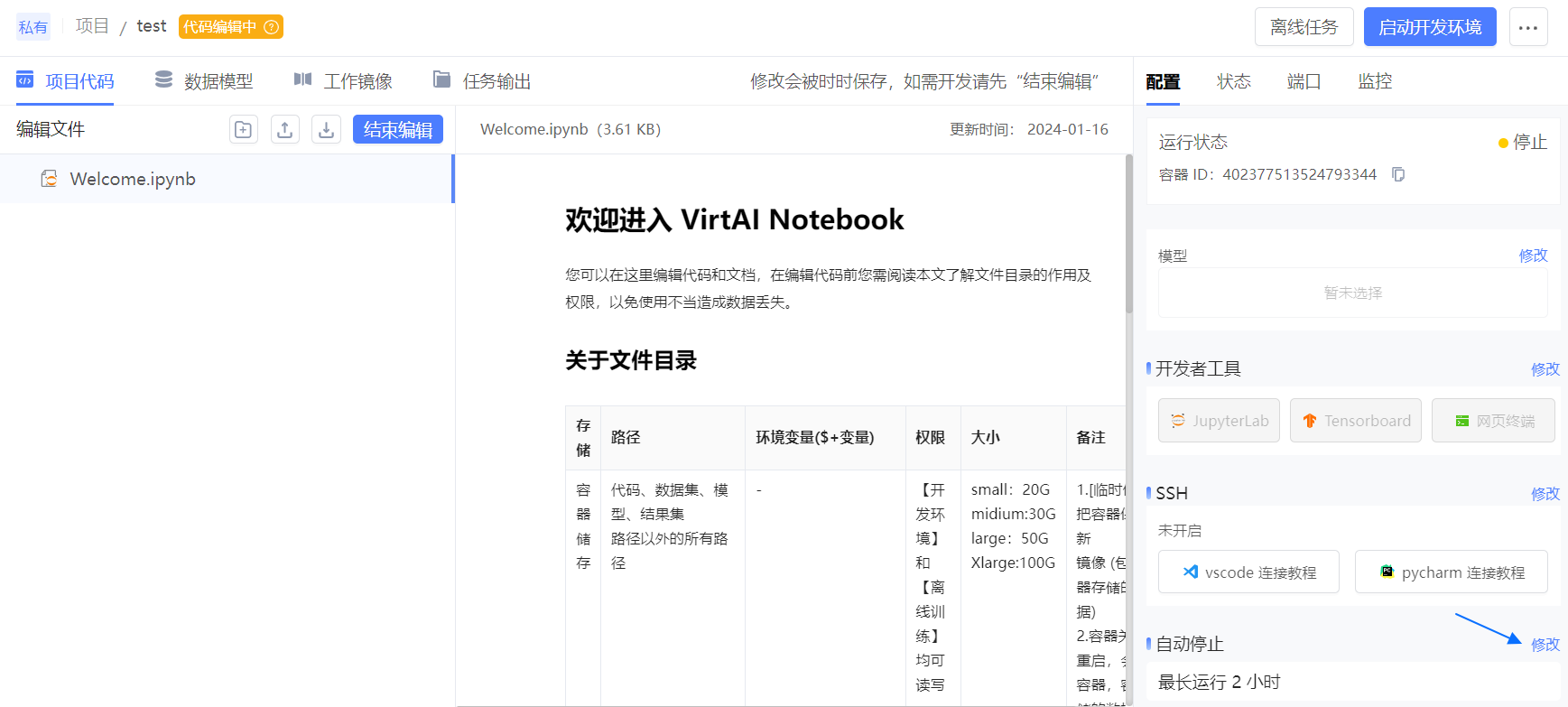Click 修改 link next to 自动停止
This screenshot has height=707, width=1568.
point(1545,645)
